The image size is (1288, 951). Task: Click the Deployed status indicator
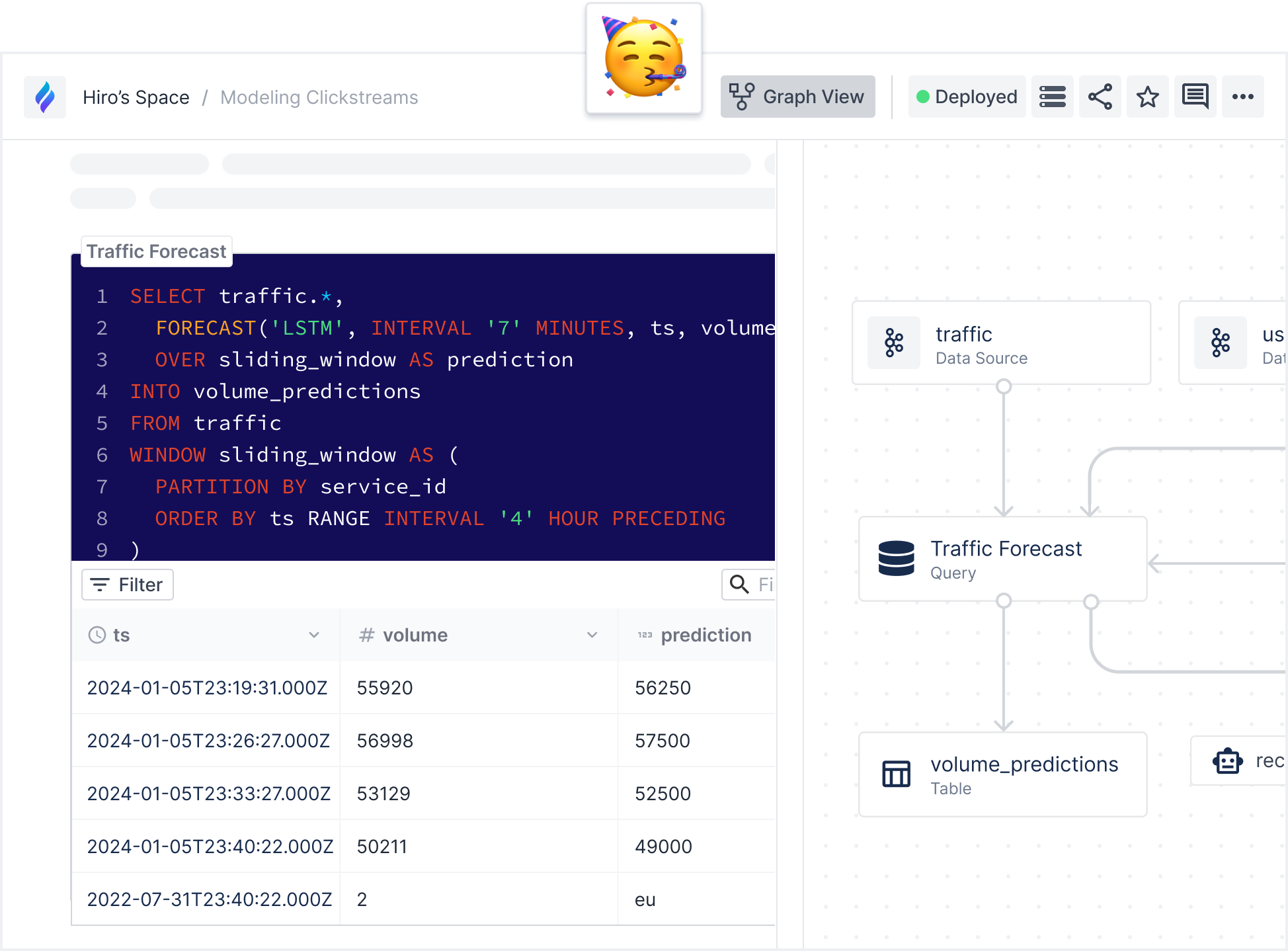point(967,97)
